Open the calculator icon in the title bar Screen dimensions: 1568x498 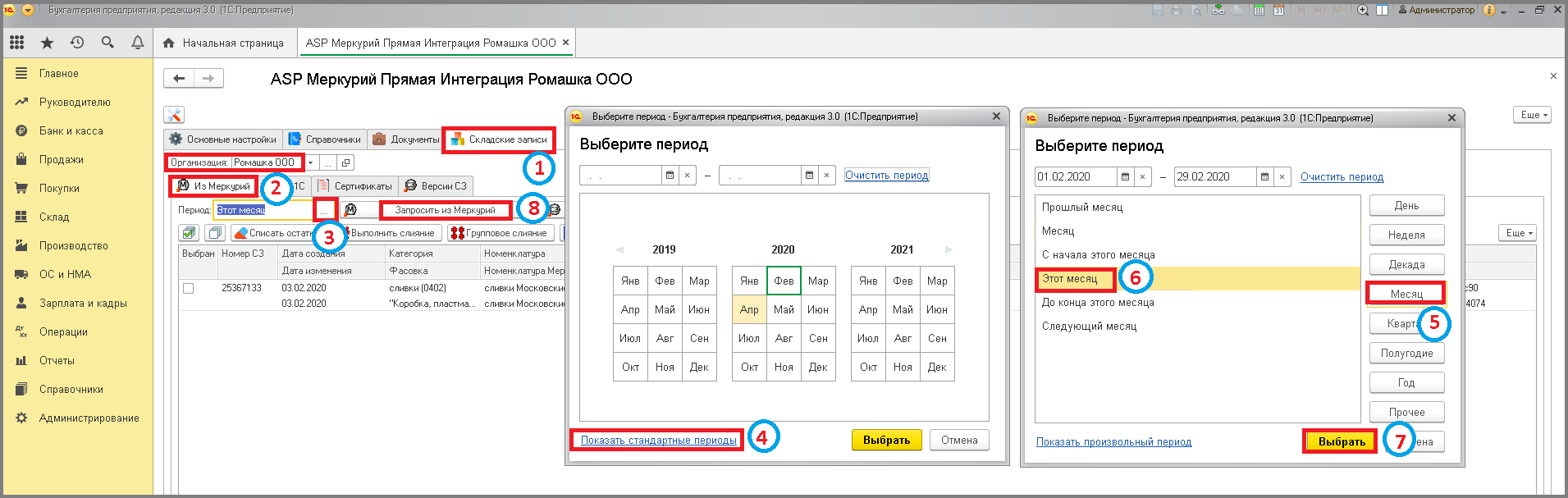click(1259, 10)
